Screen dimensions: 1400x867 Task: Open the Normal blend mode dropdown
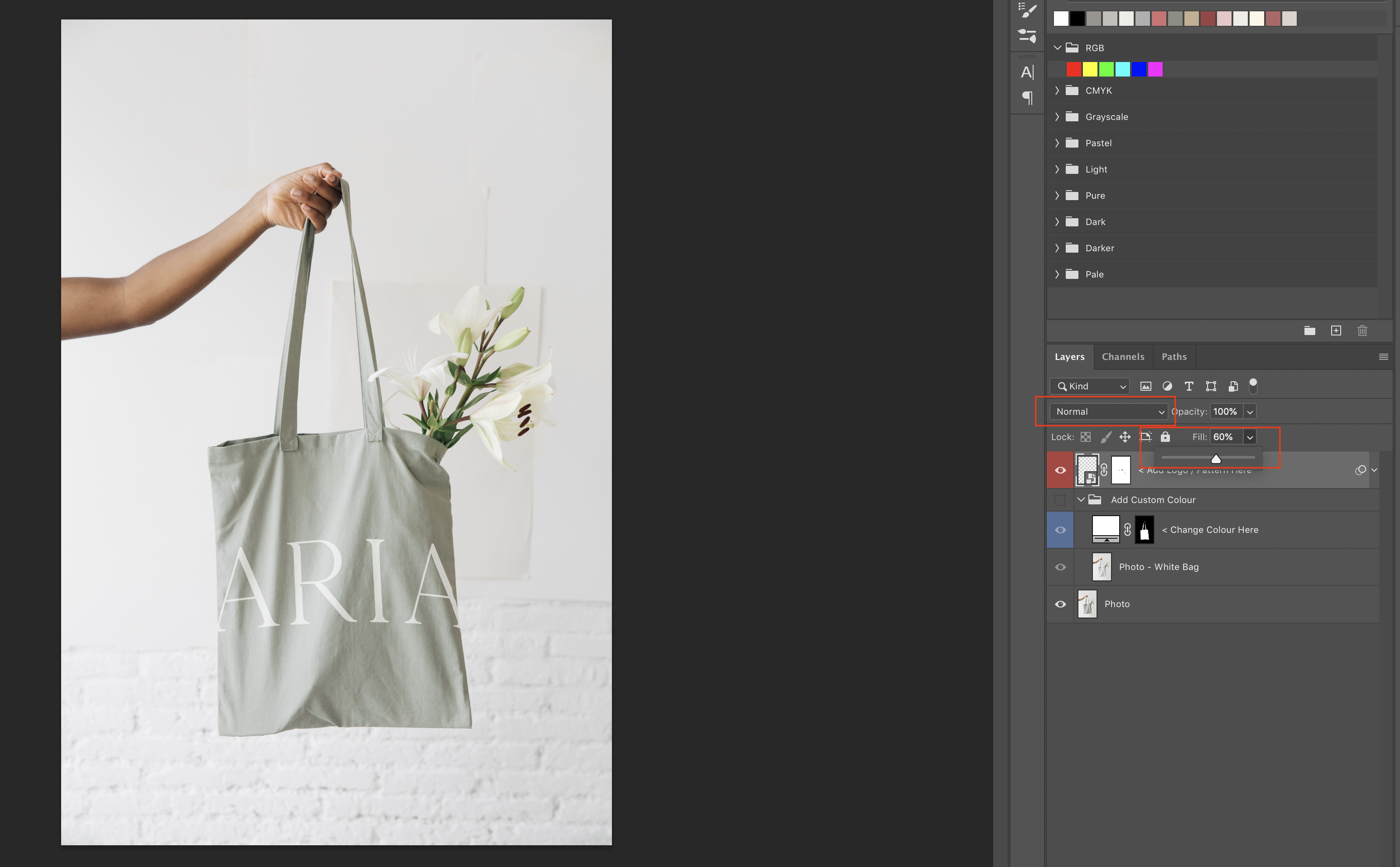(x=1109, y=412)
